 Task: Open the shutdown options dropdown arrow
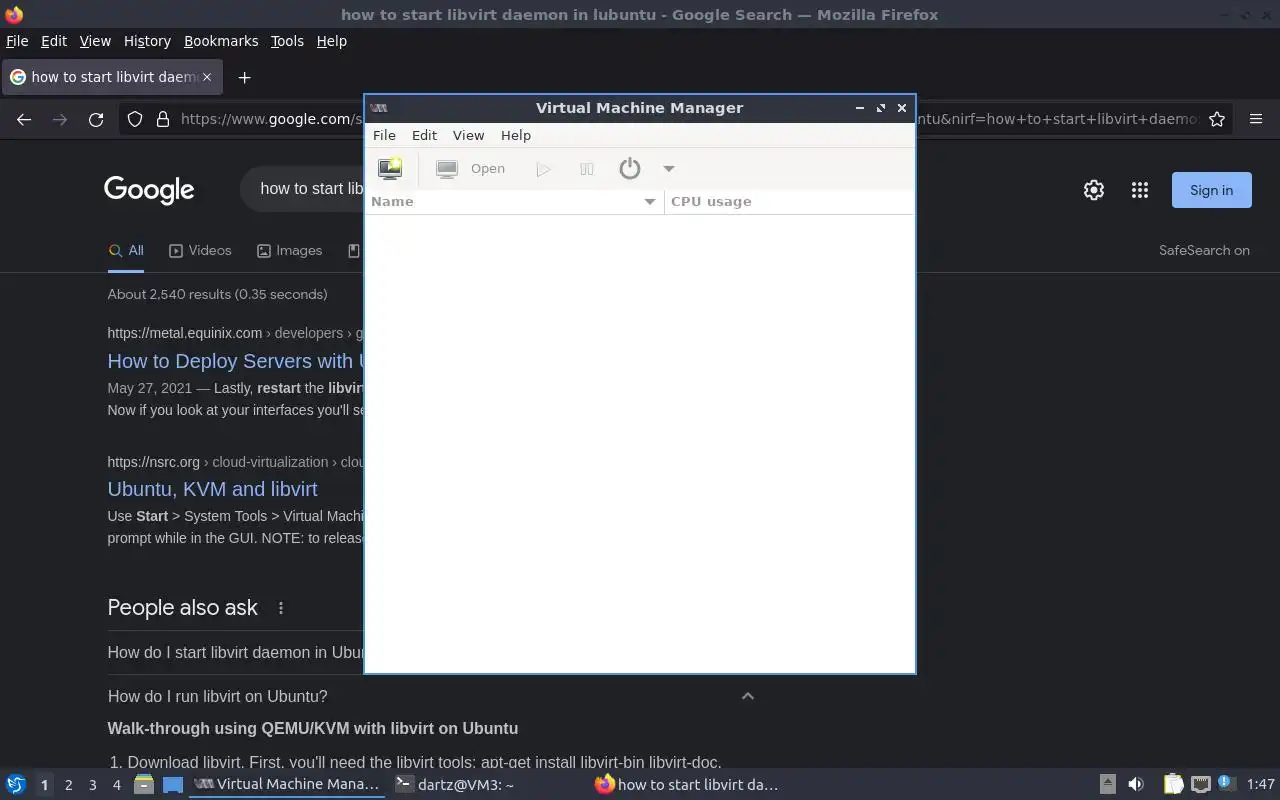(669, 169)
